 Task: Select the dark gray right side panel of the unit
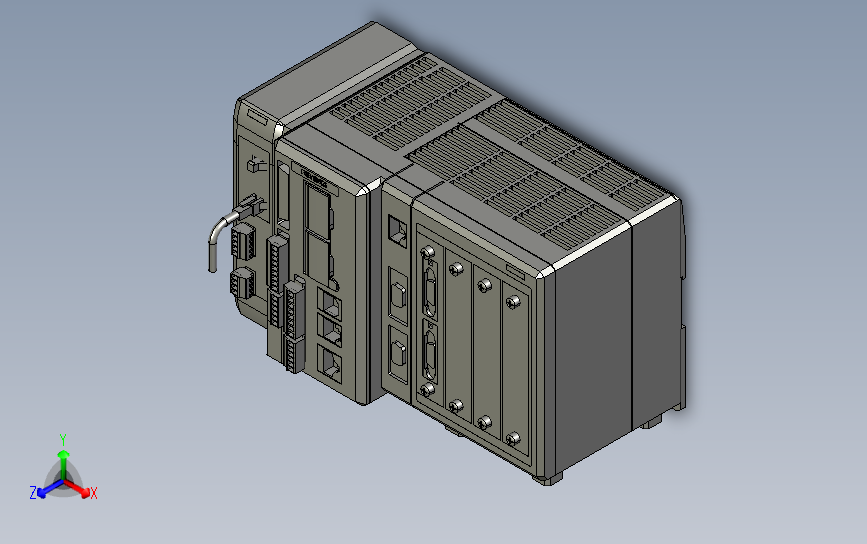pos(593,347)
